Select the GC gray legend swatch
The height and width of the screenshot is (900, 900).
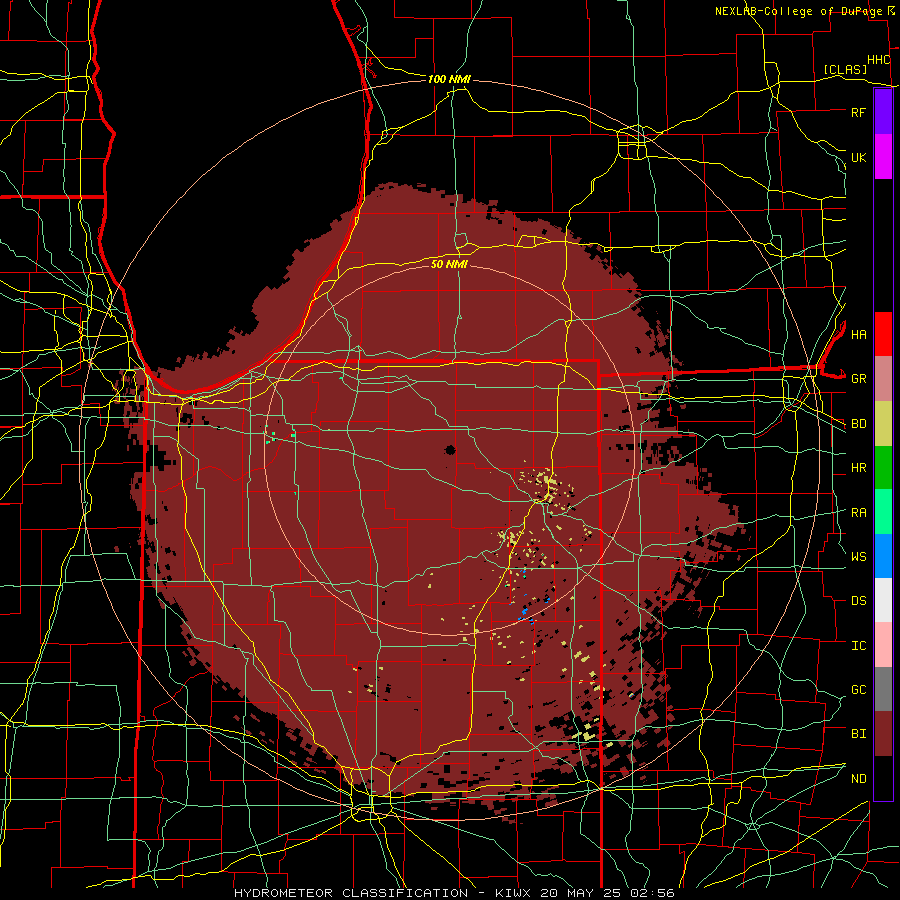pos(883,689)
